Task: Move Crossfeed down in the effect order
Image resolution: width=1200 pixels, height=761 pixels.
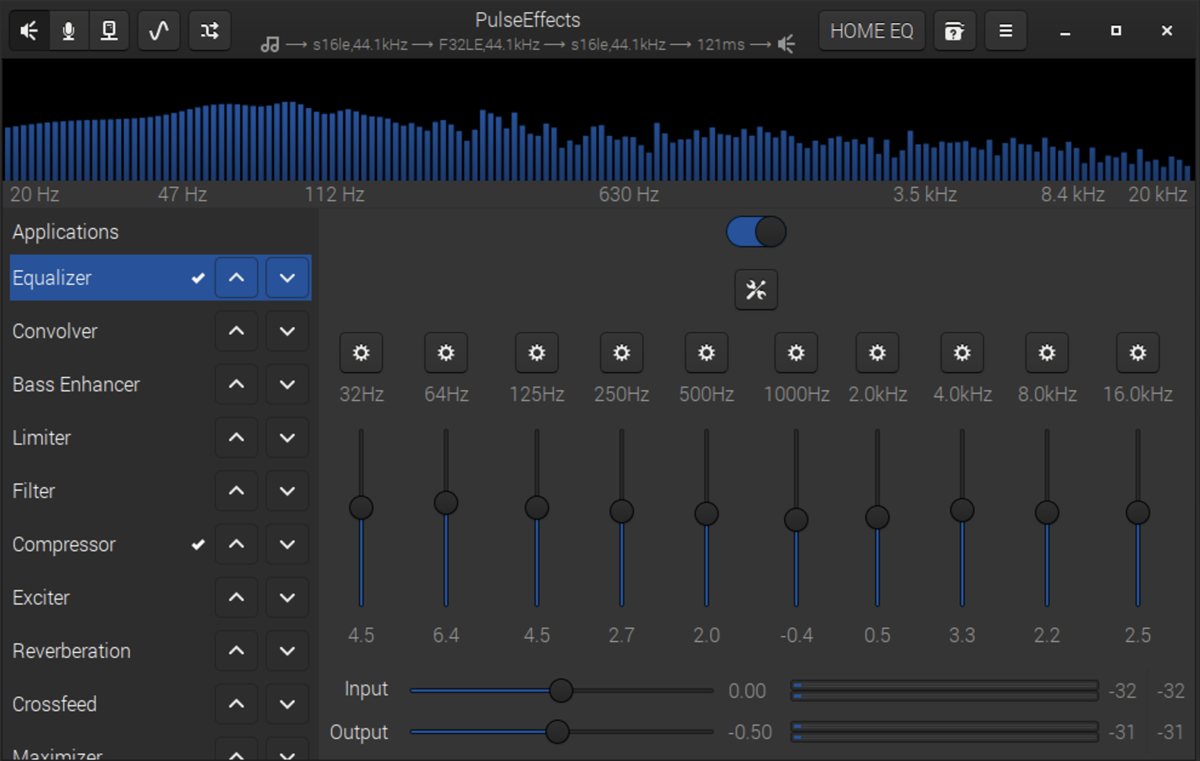Action: click(287, 704)
